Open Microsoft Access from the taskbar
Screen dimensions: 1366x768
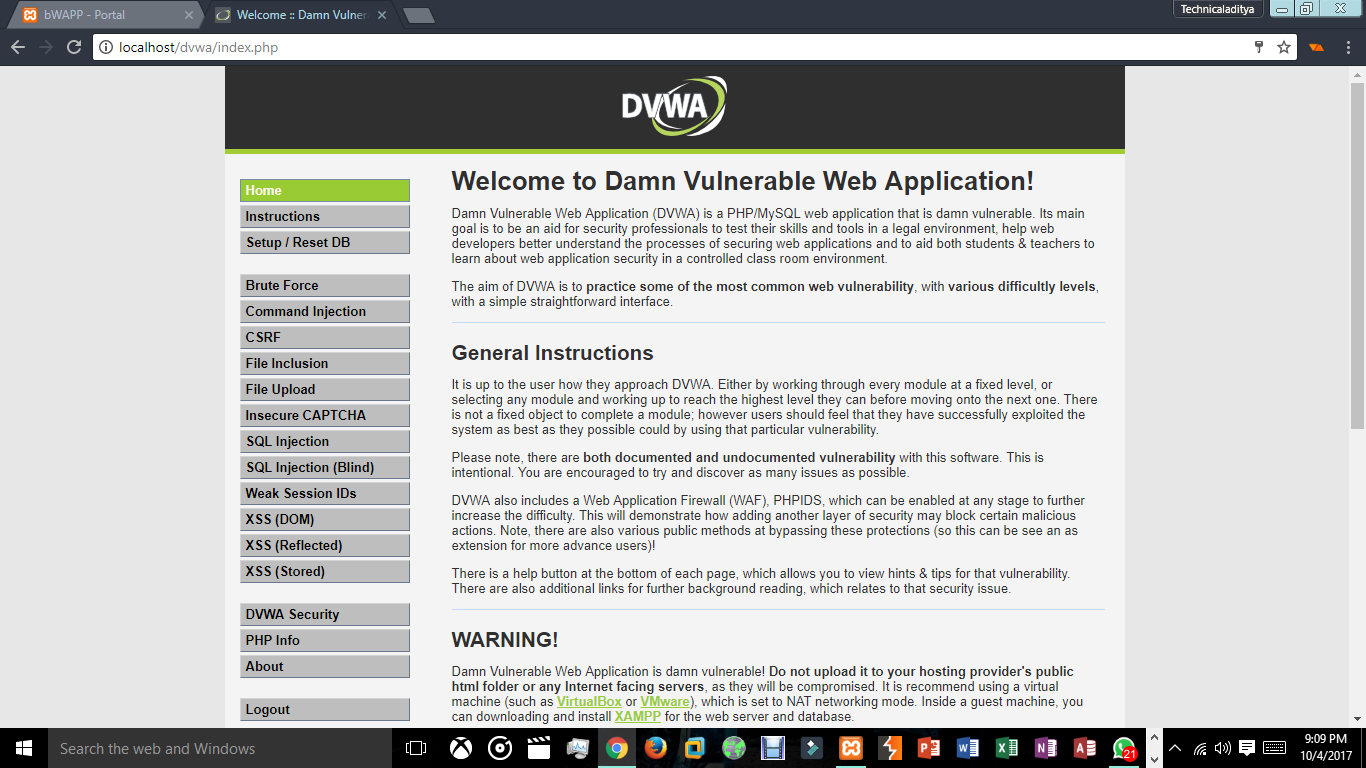point(1085,748)
